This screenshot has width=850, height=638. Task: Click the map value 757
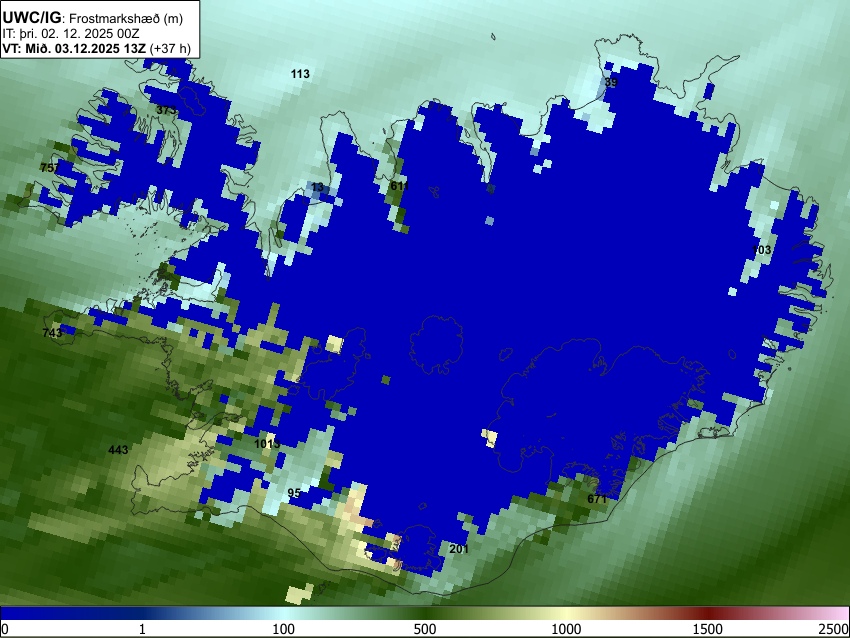click(x=50, y=168)
